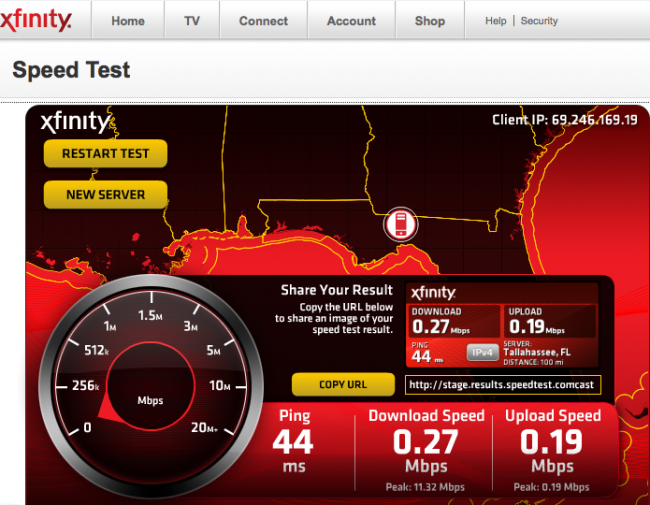Click the Ping label in the results bar
Image resolution: width=650 pixels, height=505 pixels.
pyautogui.click(x=294, y=416)
